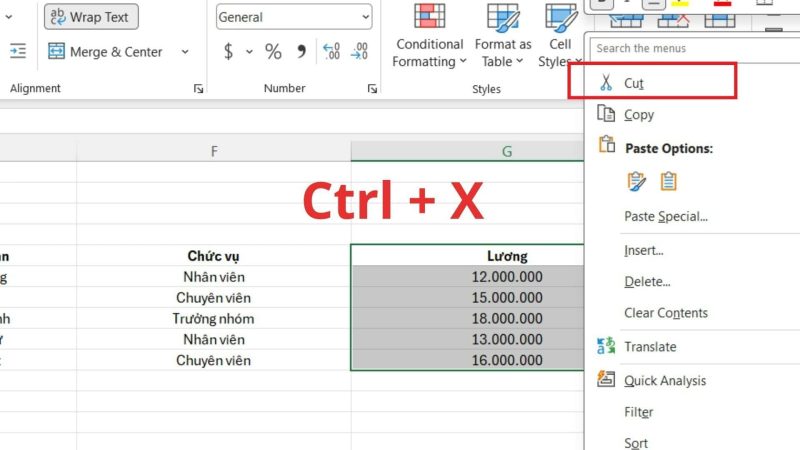Click the Increase Decimal icon
The width and height of the screenshot is (800, 450).
point(331,52)
